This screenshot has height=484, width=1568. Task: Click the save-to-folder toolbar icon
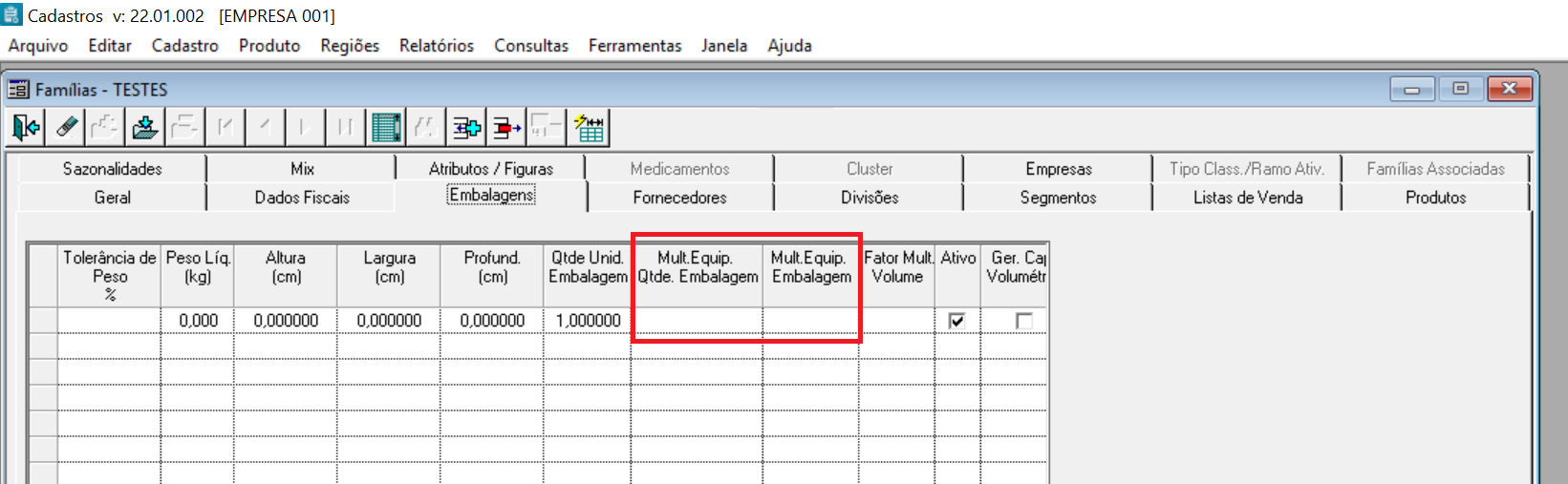point(145,127)
